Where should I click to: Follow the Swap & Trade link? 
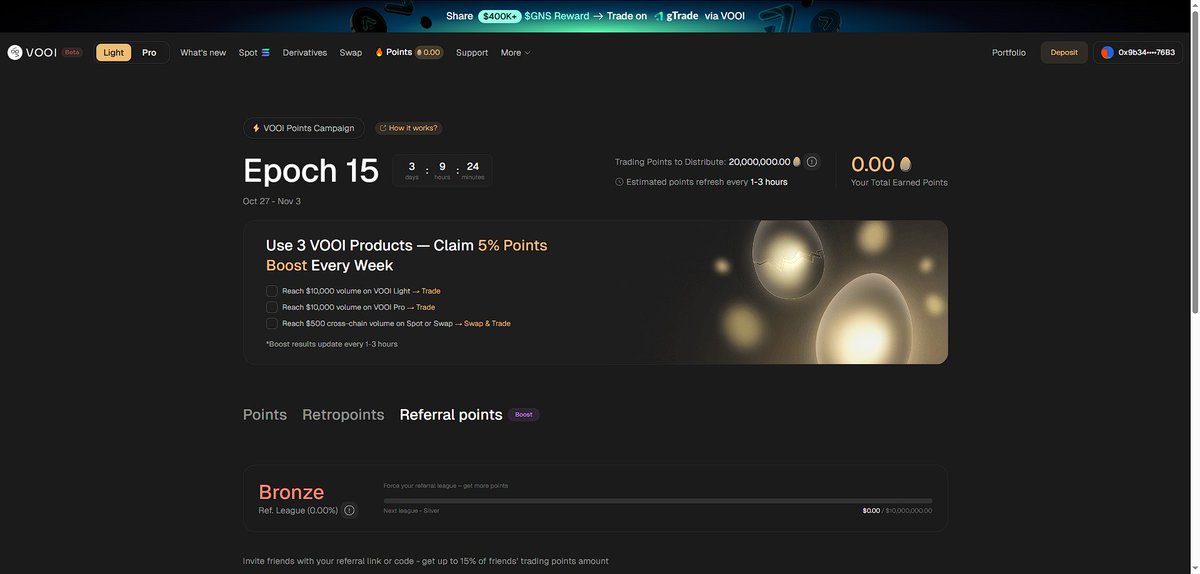pos(487,323)
